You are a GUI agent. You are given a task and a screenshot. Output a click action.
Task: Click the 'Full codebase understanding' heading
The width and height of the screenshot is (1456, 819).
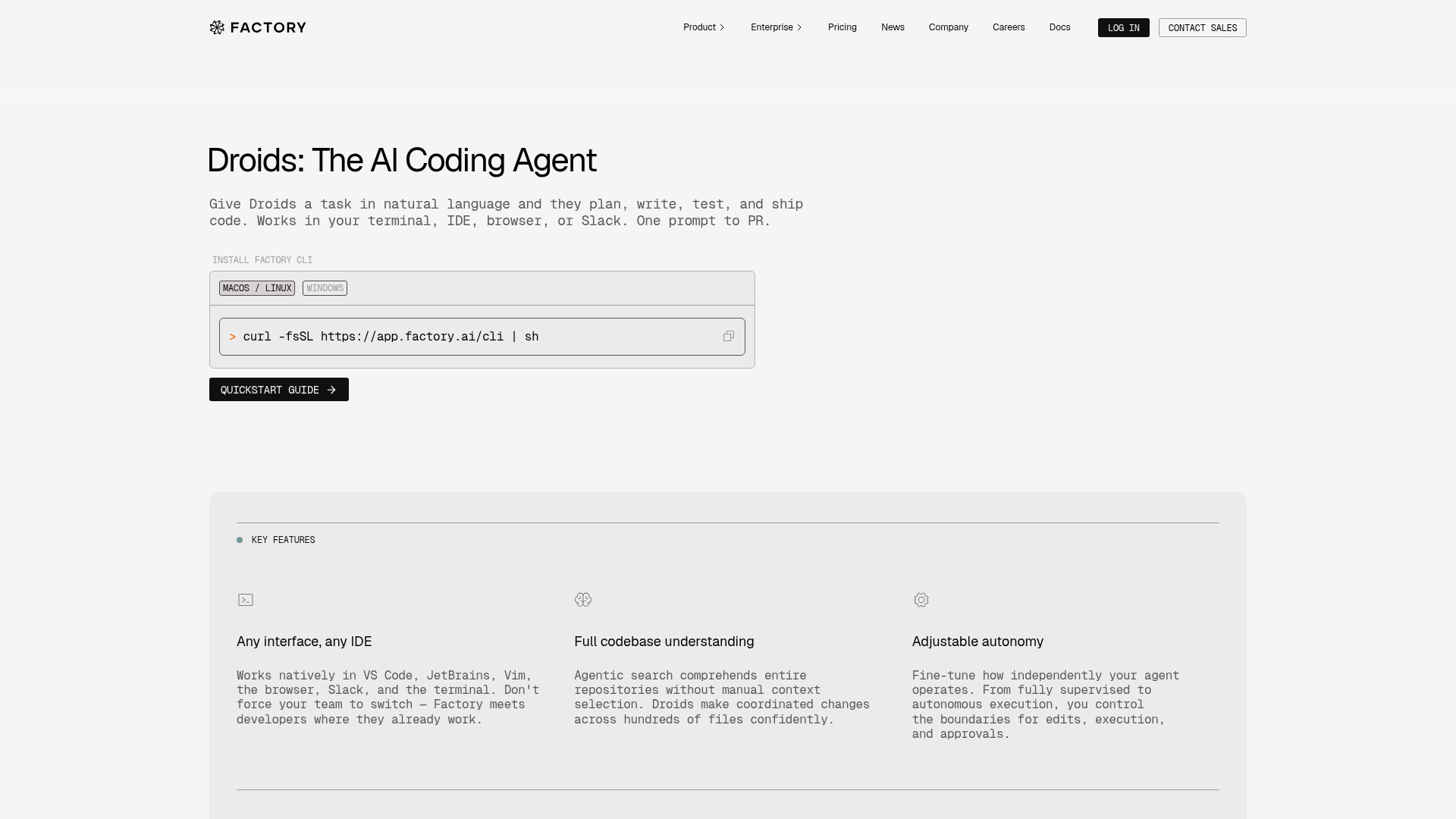point(664,642)
